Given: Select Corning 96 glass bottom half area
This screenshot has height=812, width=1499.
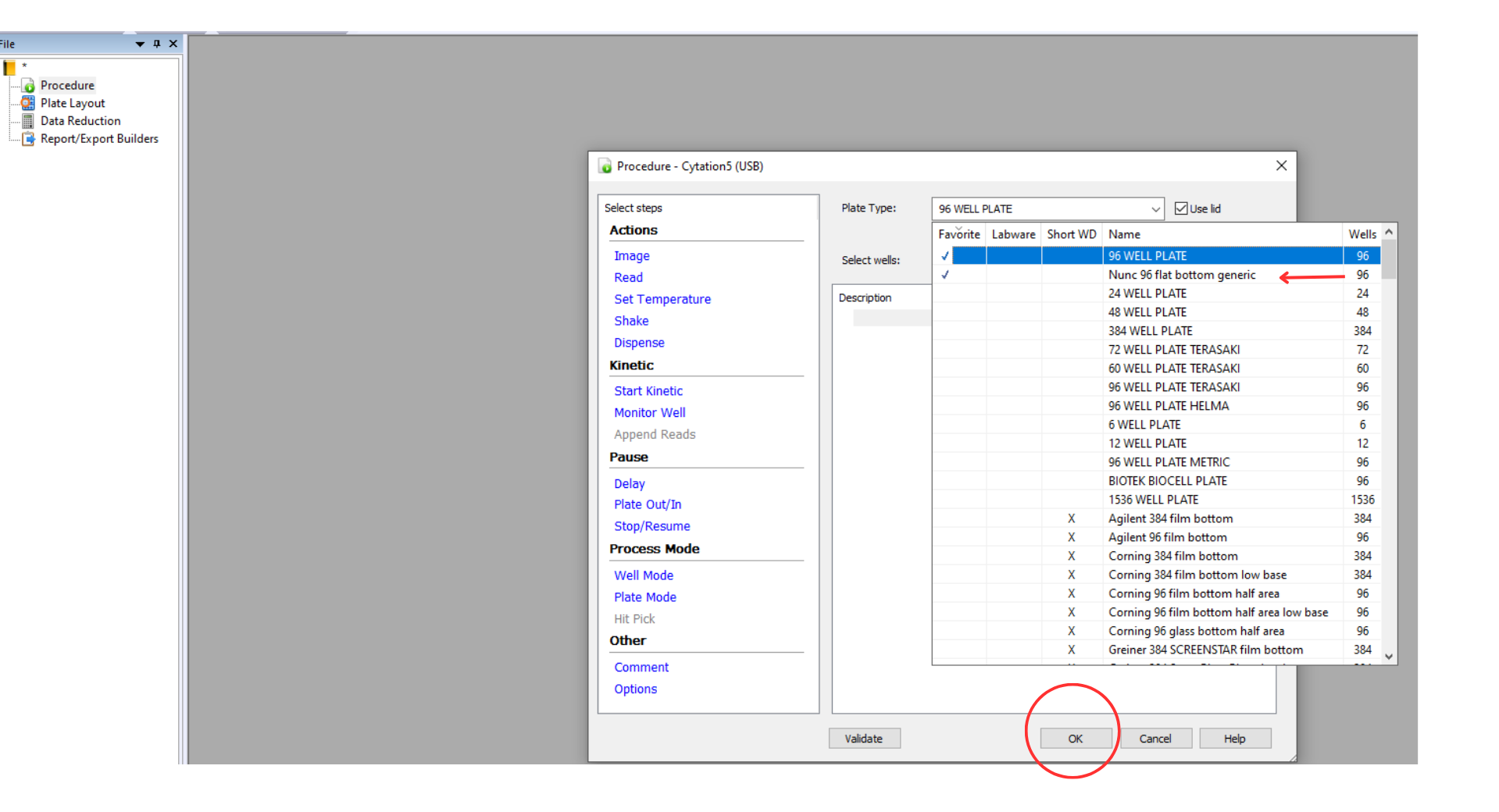Looking at the screenshot, I should point(1157,631).
